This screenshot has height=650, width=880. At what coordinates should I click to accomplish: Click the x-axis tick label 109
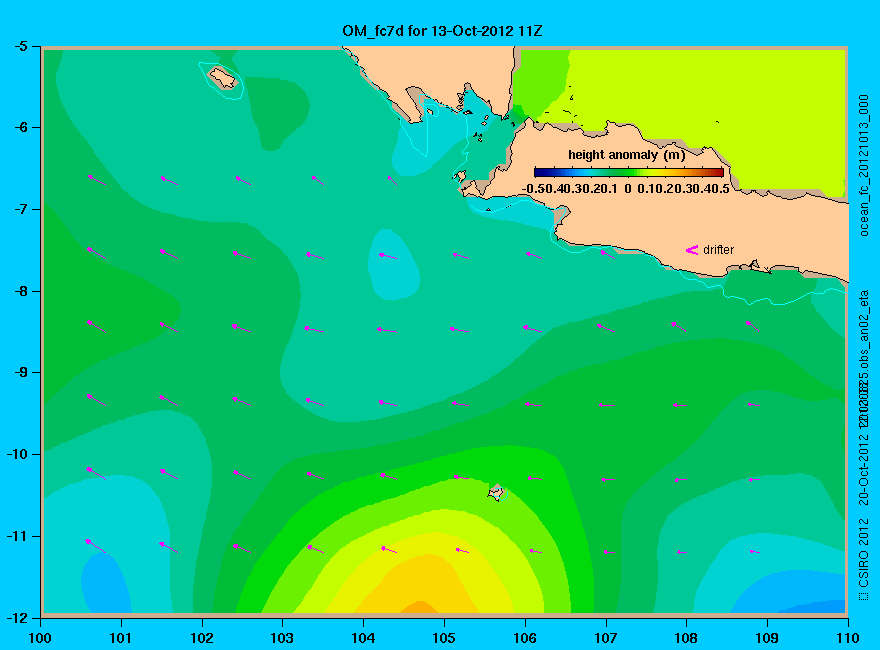coord(767,638)
